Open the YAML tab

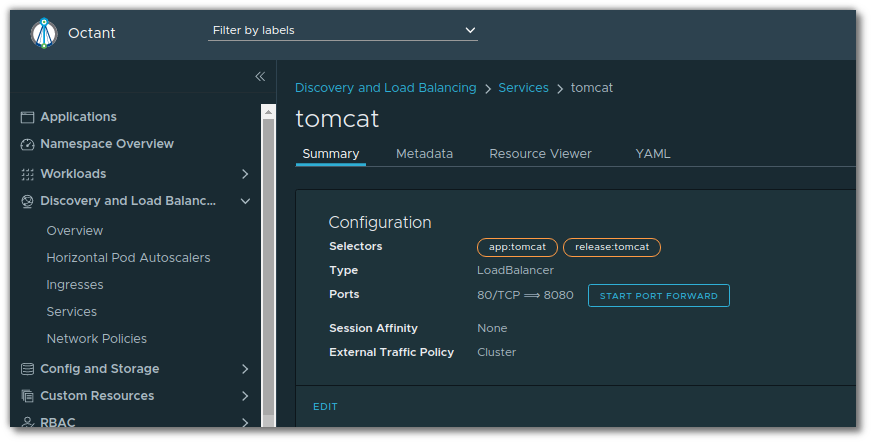tap(653, 154)
